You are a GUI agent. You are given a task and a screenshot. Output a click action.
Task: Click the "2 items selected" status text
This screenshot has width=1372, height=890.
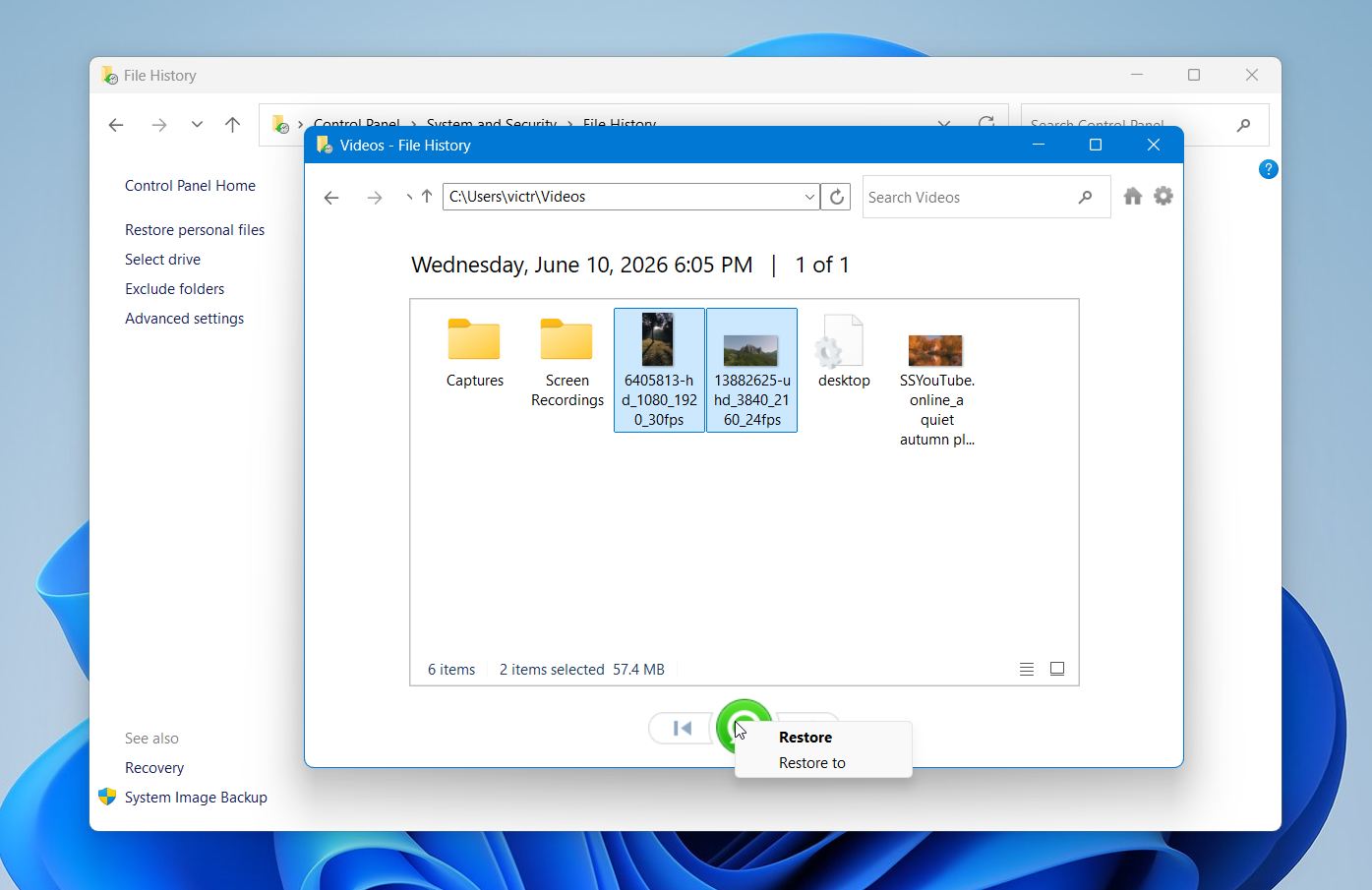point(552,670)
